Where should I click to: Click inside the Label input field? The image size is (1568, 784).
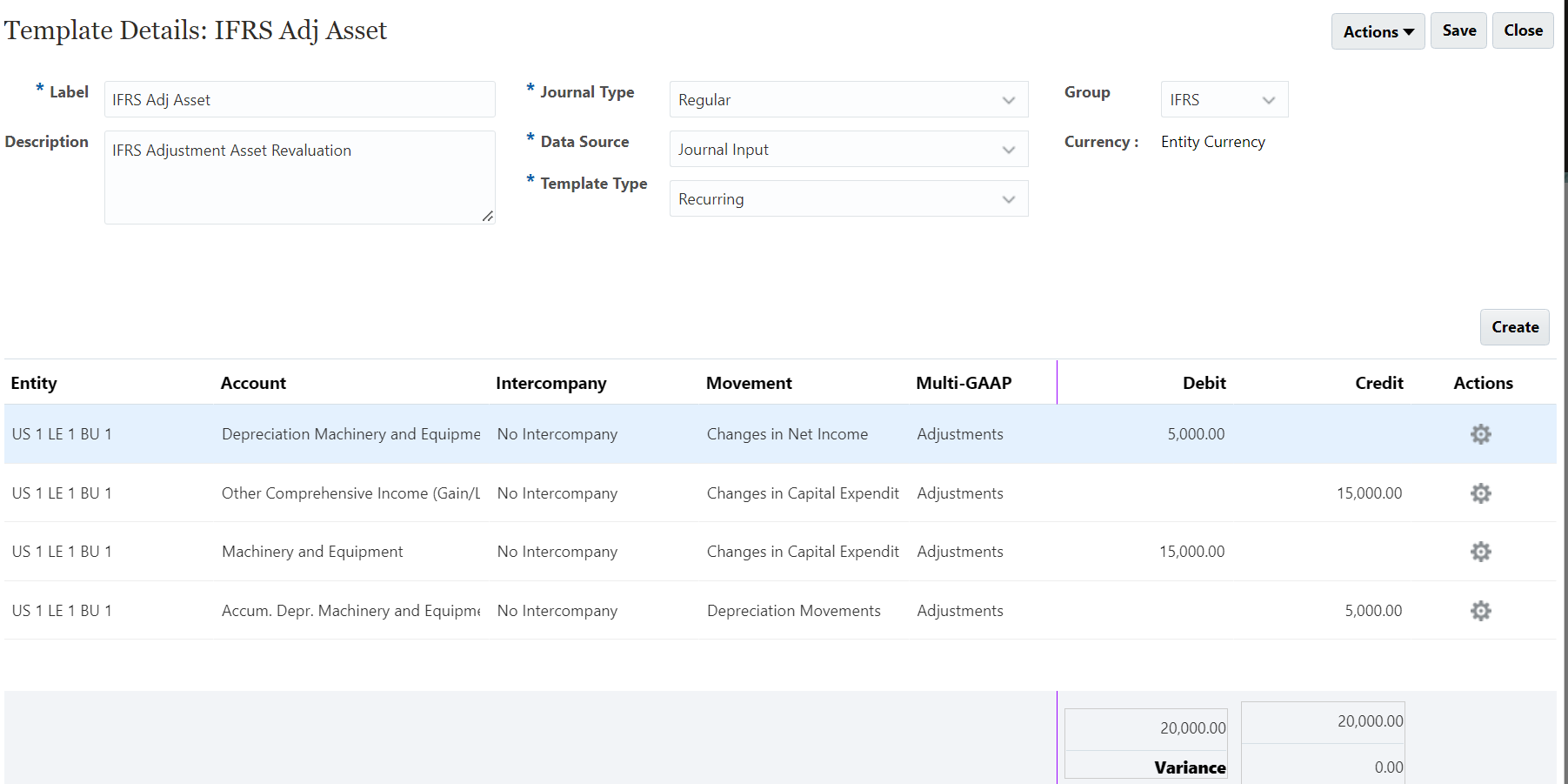tap(299, 99)
